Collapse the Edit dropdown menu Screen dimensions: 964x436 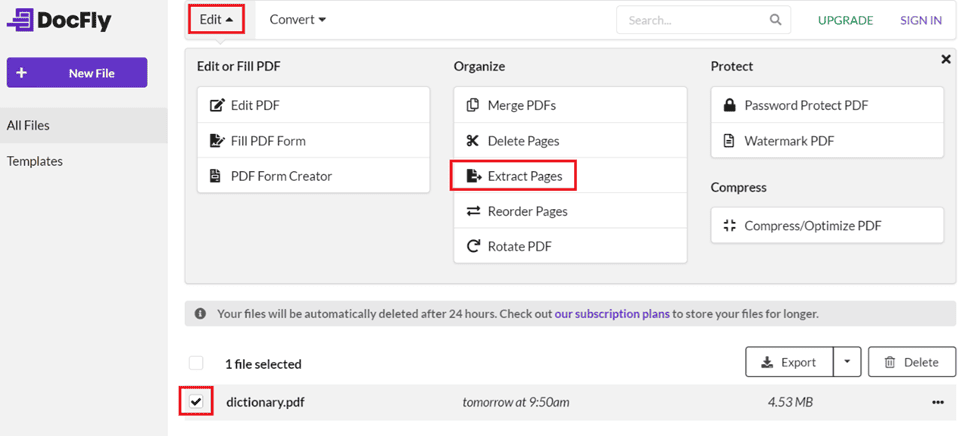pos(216,20)
